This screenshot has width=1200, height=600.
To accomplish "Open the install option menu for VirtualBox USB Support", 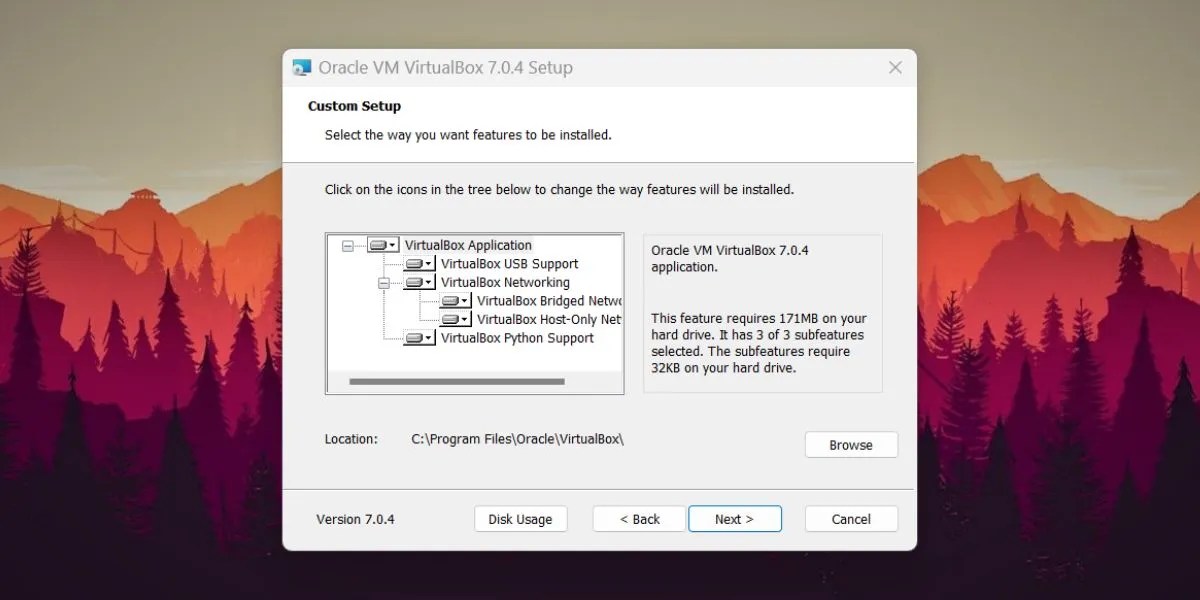I will coord(428,263).
